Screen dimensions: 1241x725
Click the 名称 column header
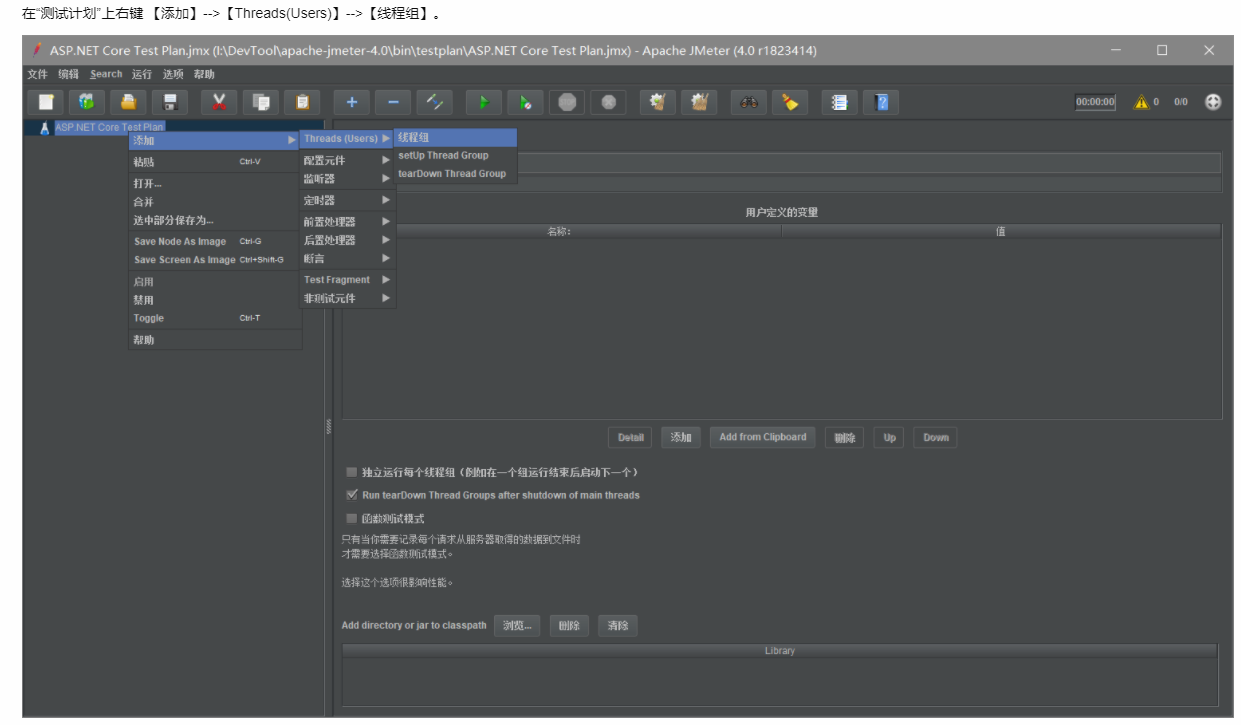point(560,231)
